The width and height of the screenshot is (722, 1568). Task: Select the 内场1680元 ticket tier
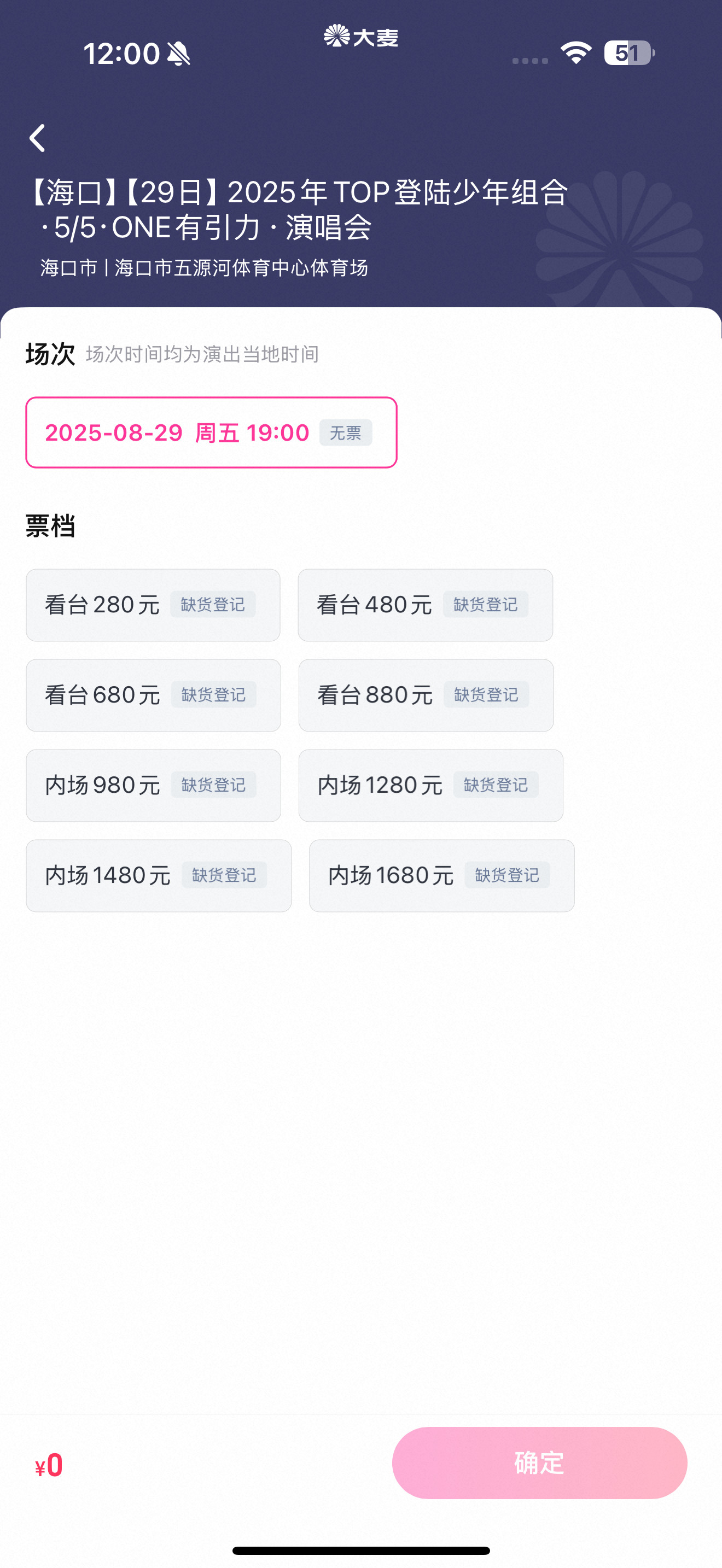[442, 875]
